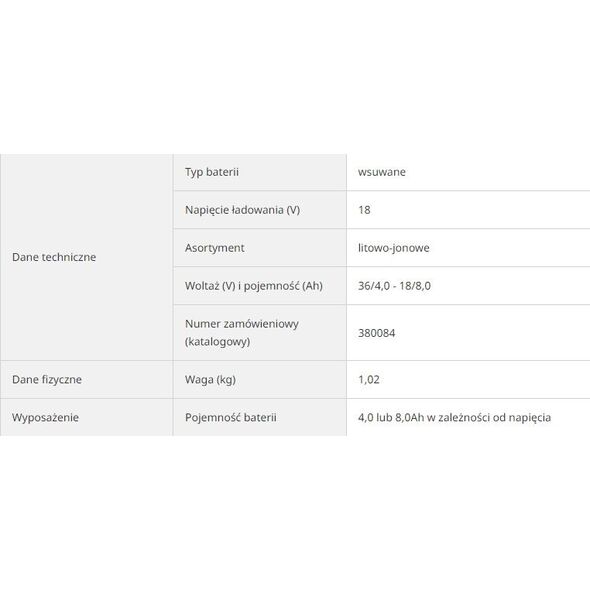Select the 'Napięcie ładowania (V)' label

[x=242, y=210]
